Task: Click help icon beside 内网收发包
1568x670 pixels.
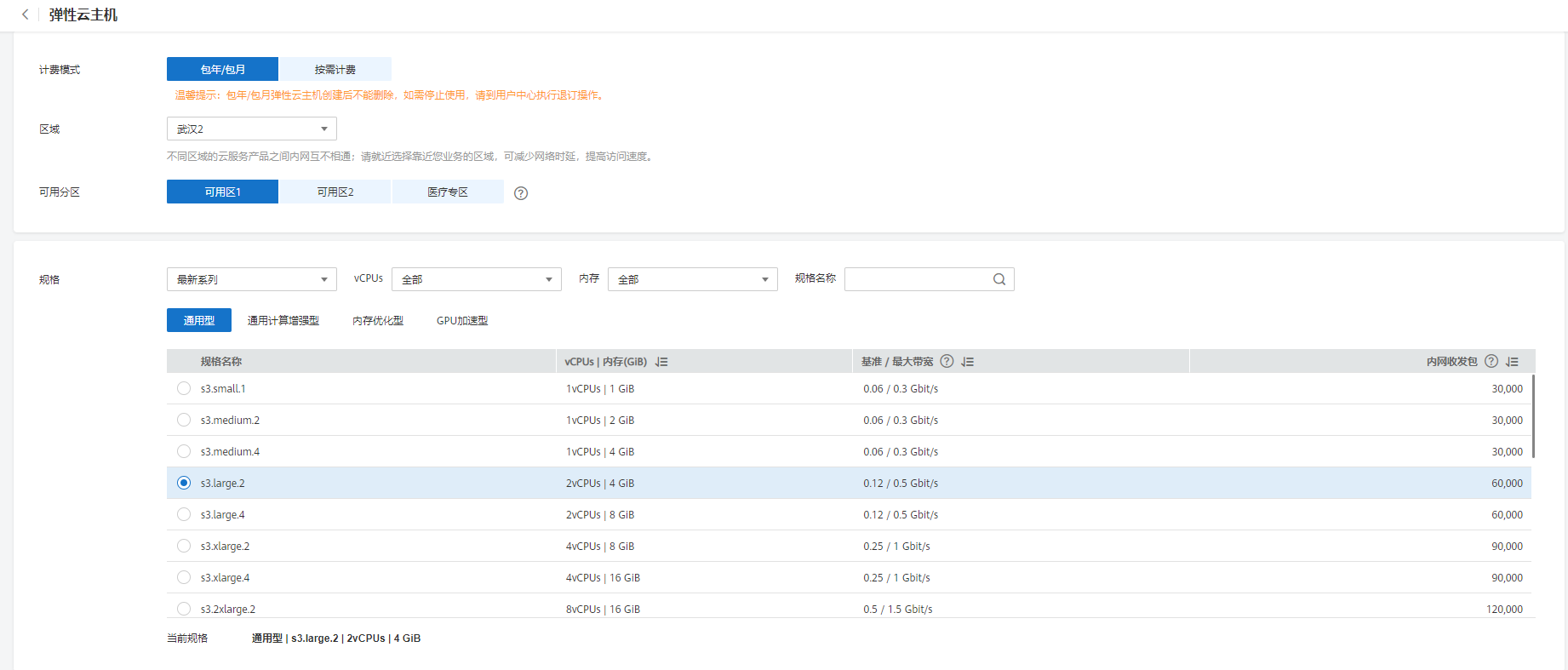Action: point(1491,362)
